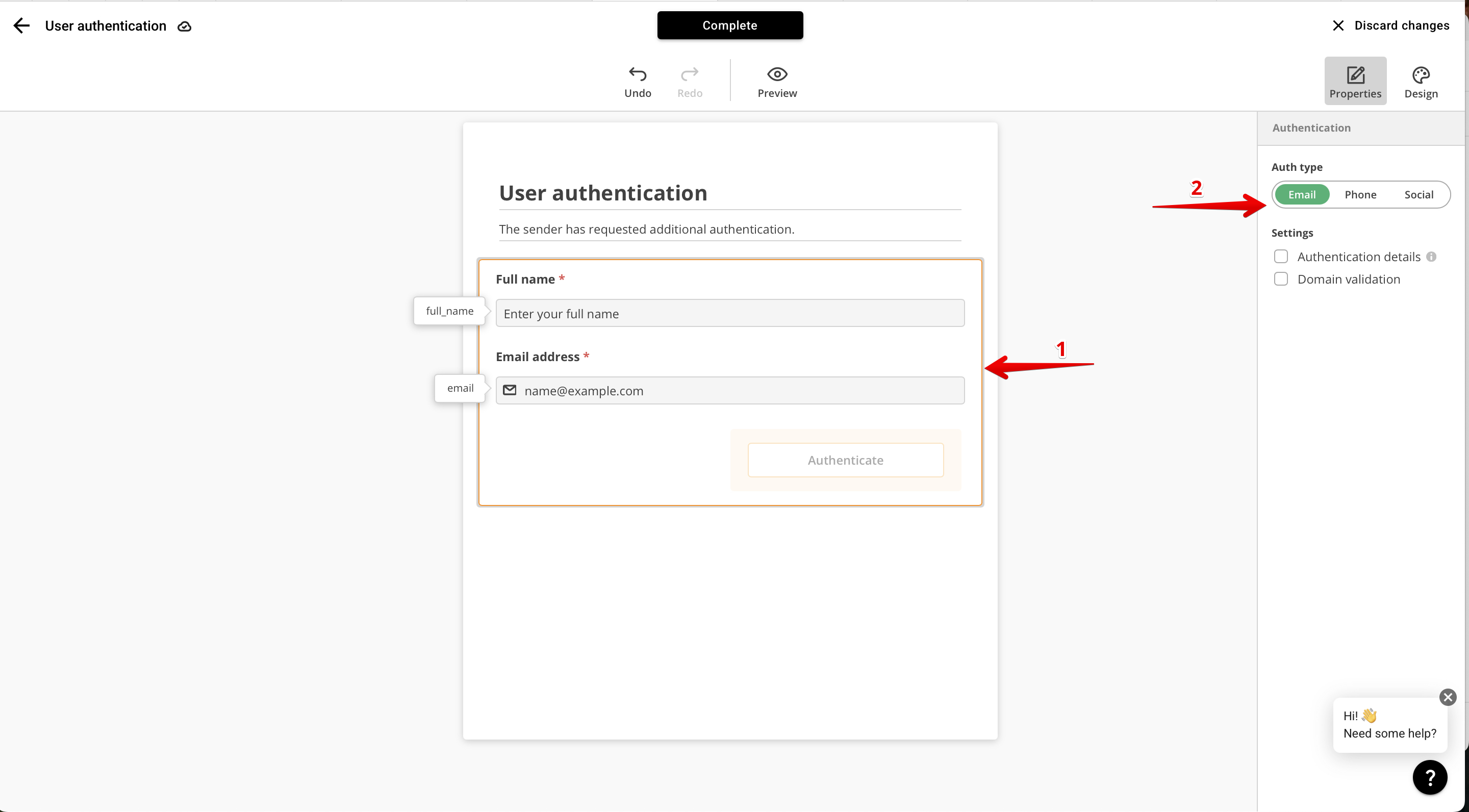Click the back arrow icon
The width and height of the screenshot is (1469, 812).
[x=21, y=26]
